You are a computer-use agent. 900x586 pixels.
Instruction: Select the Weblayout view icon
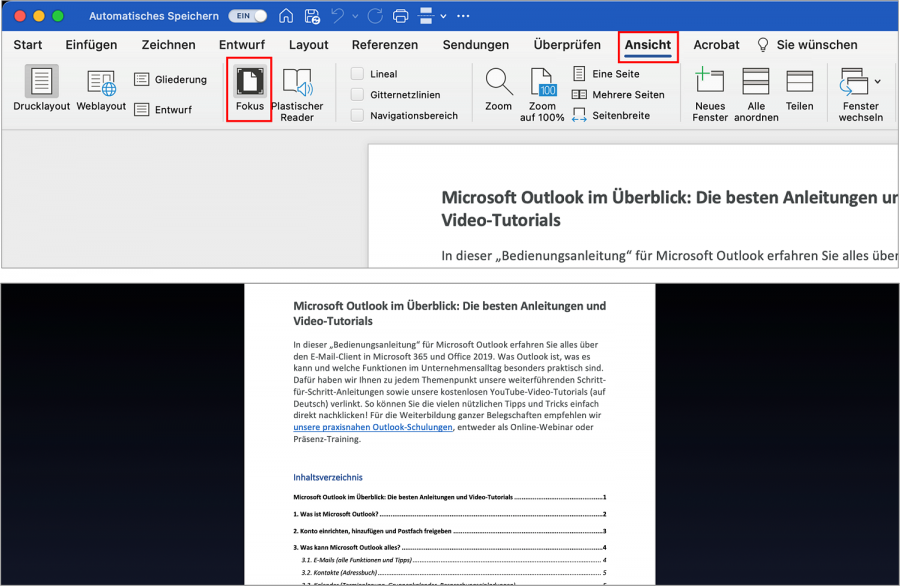click(100, 90)
